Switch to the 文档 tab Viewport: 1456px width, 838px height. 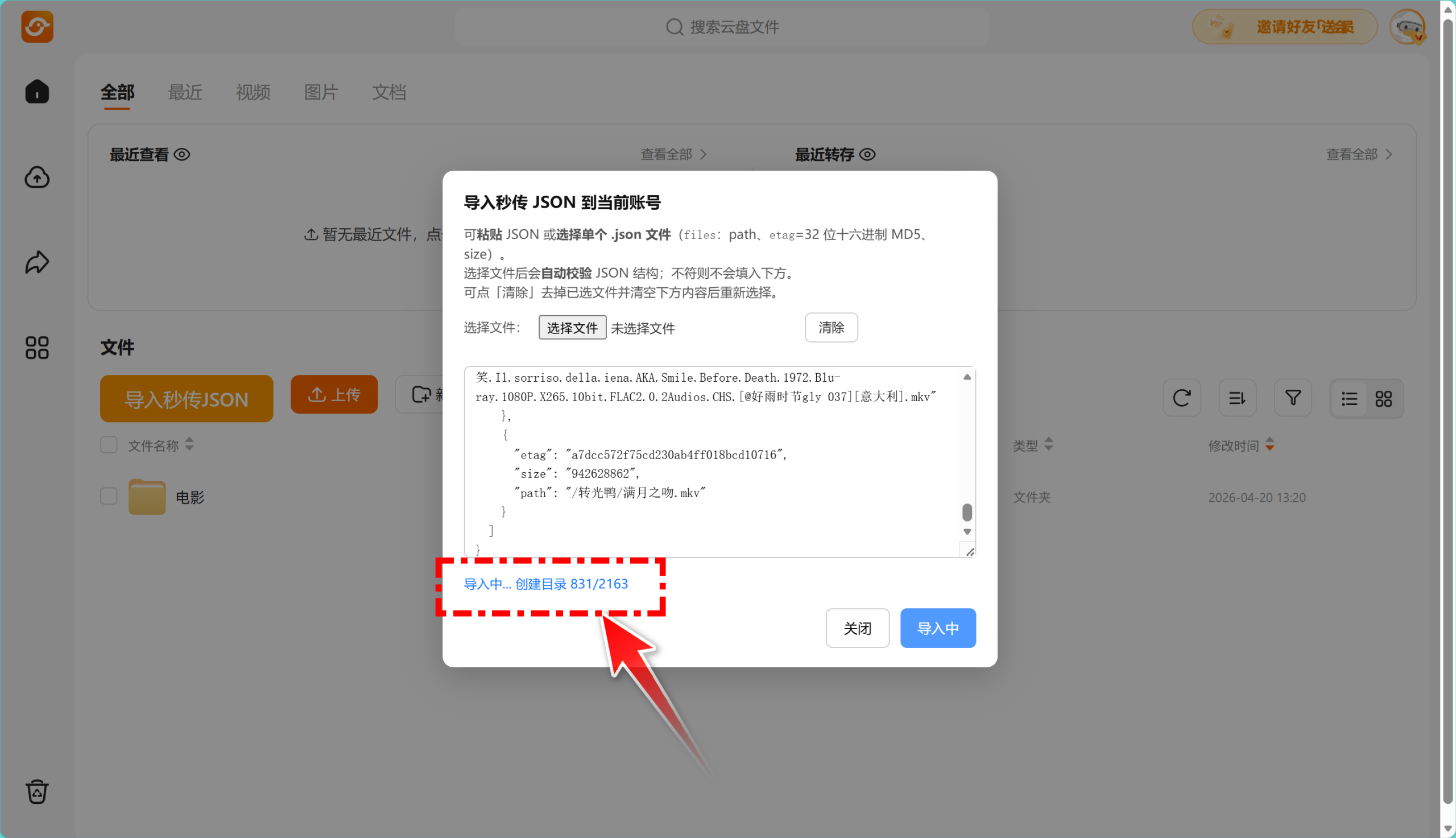[x=389, y=92]
